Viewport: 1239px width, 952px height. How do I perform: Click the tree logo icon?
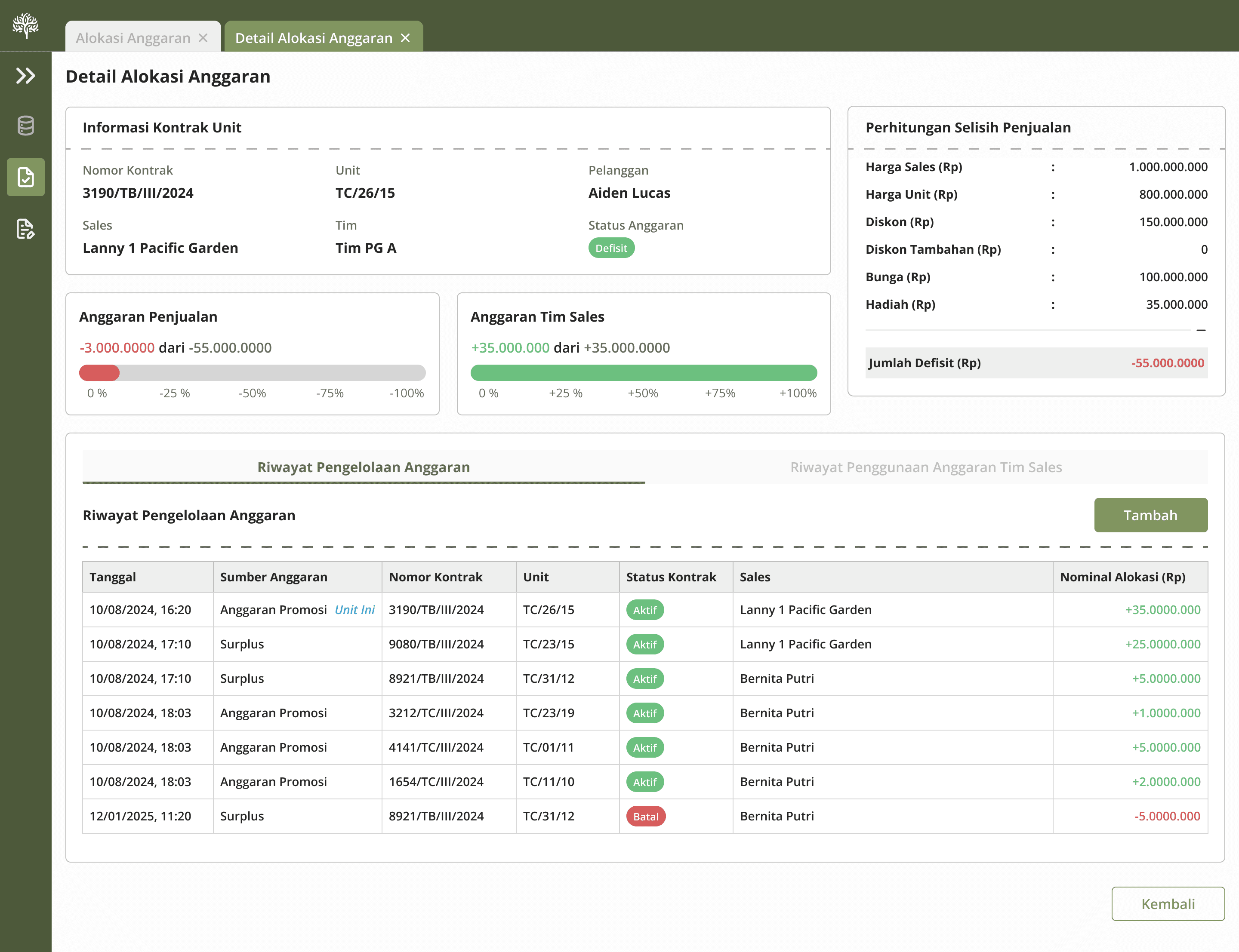coord(25,25)
